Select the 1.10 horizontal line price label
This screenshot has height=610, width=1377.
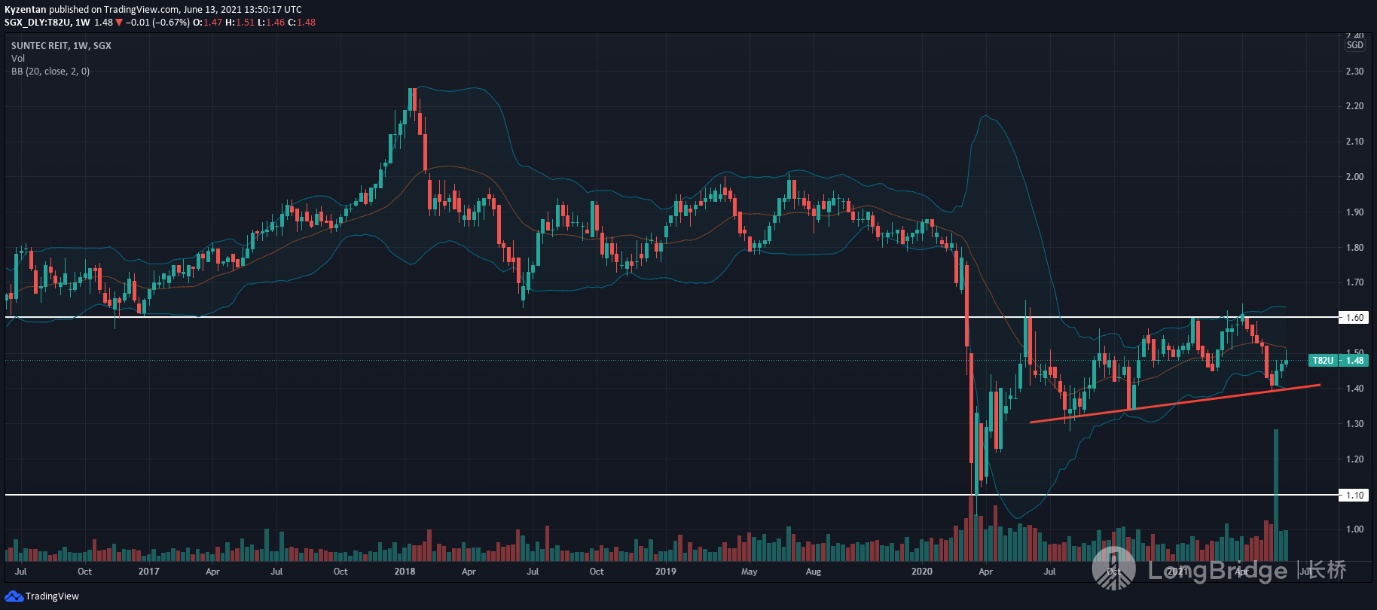point(1355,495)
